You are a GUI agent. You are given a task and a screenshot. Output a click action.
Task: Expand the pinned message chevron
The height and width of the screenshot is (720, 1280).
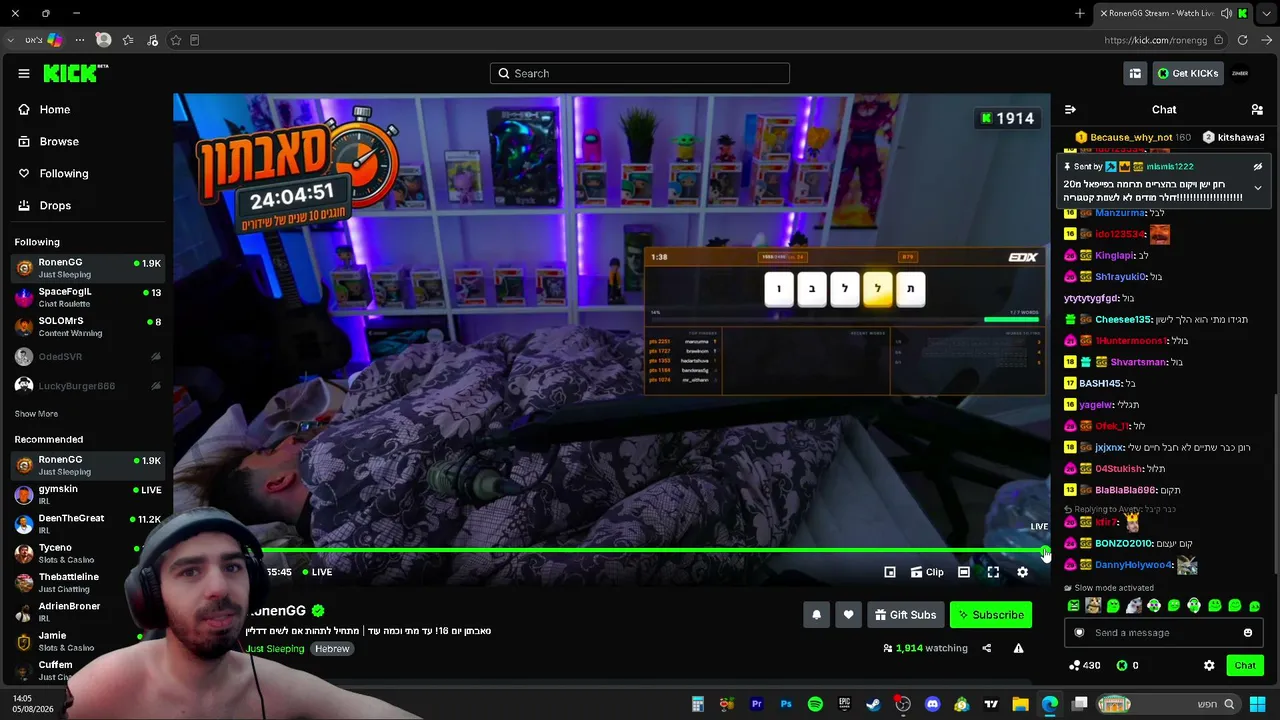pyautogui.click(x=1258, y=188)
